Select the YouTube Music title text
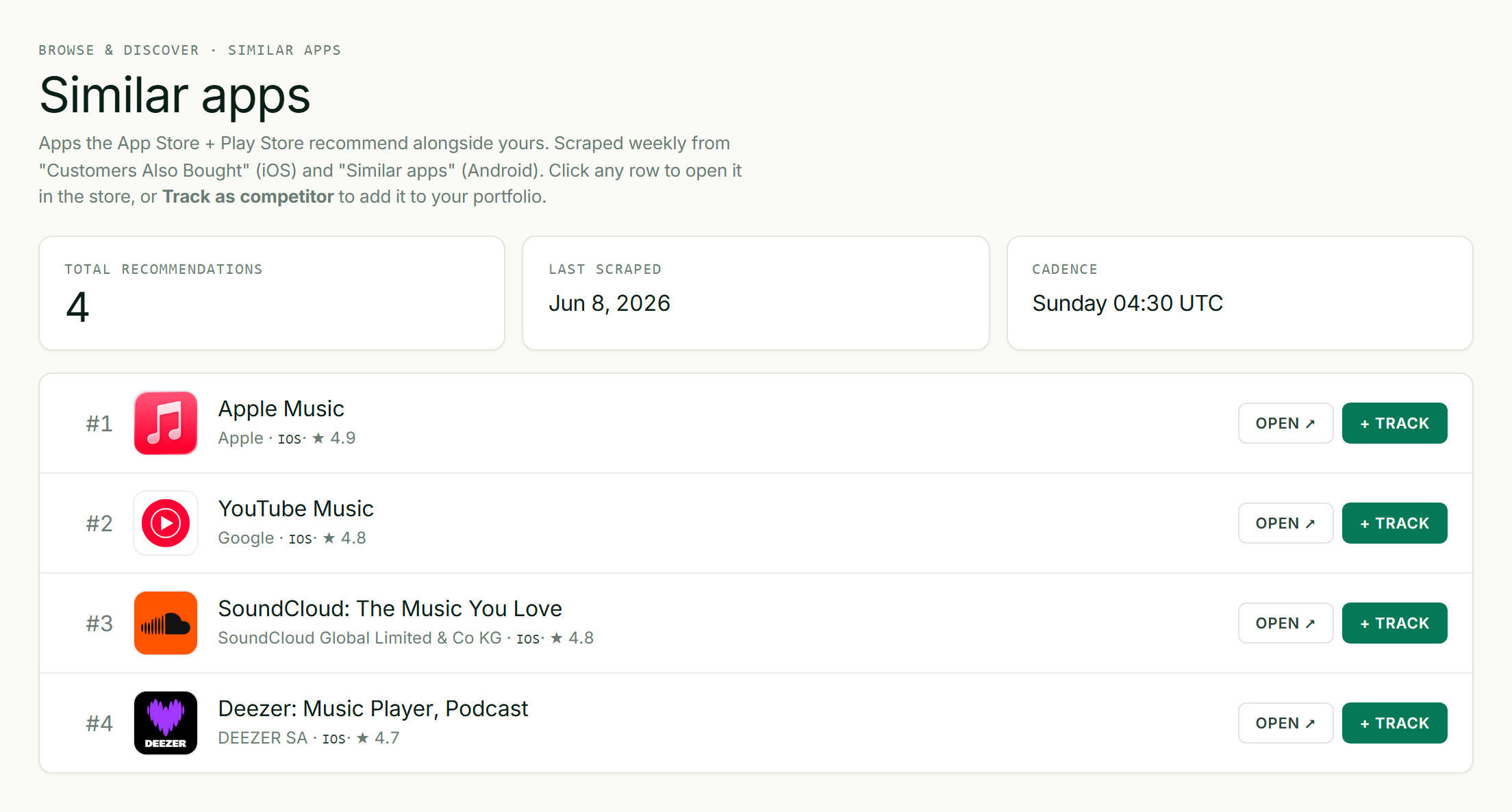This screenshot has height=812, width=1512. tap(296, 509)
